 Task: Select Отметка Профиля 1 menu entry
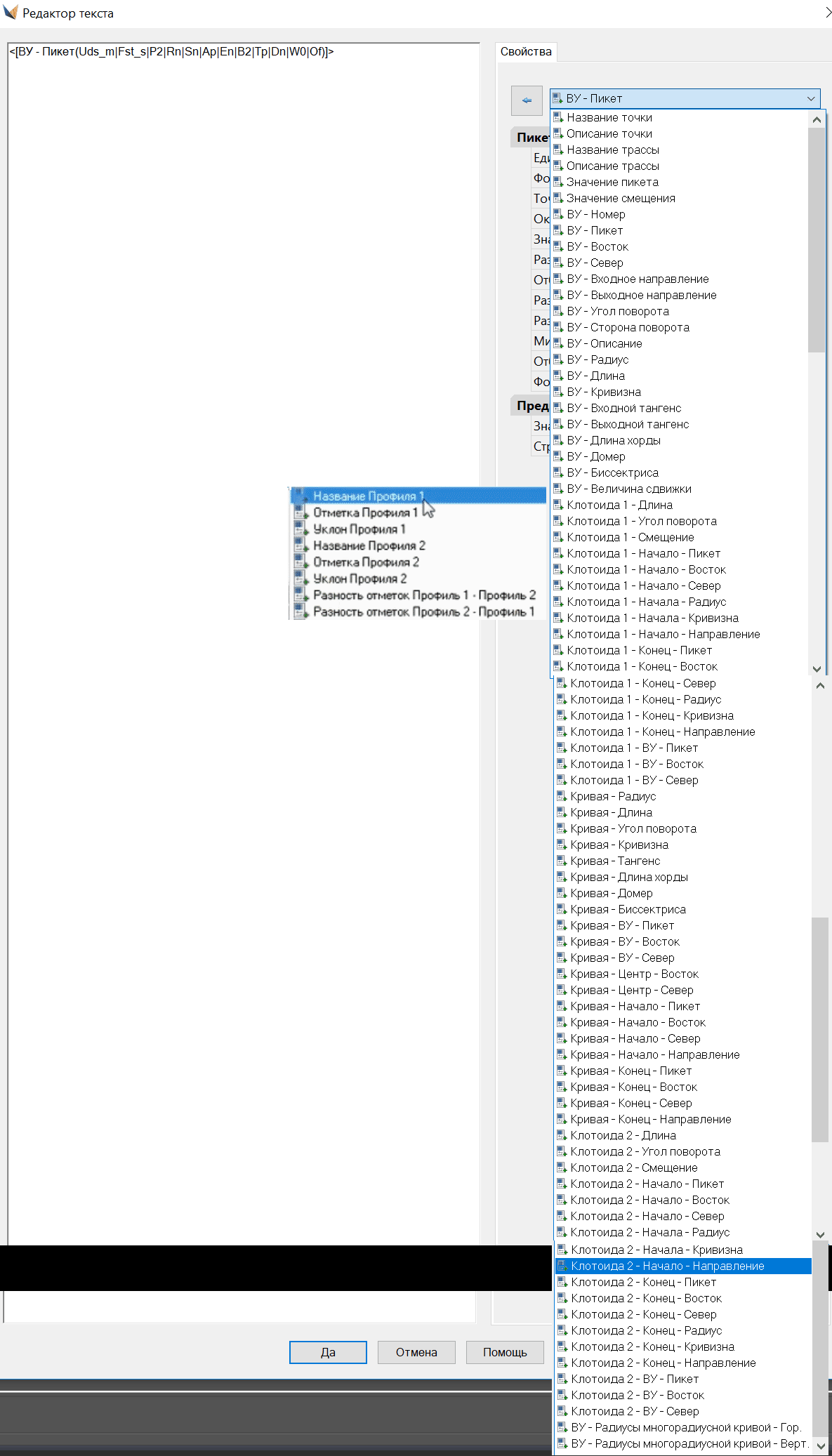[x=365, y=512]
